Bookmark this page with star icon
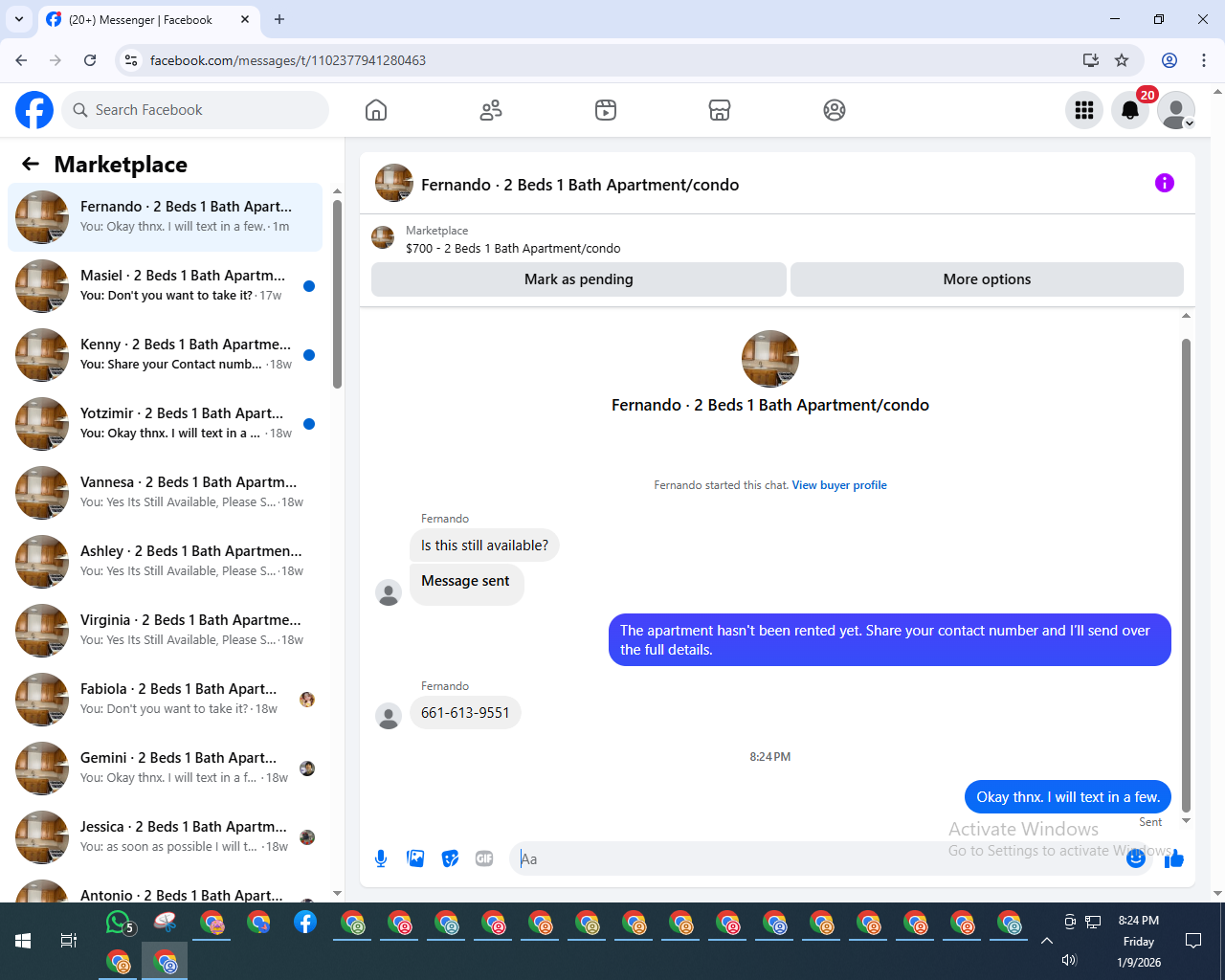The height and width of the screenshot is (980, 1225). click(x=1122, y=60)
